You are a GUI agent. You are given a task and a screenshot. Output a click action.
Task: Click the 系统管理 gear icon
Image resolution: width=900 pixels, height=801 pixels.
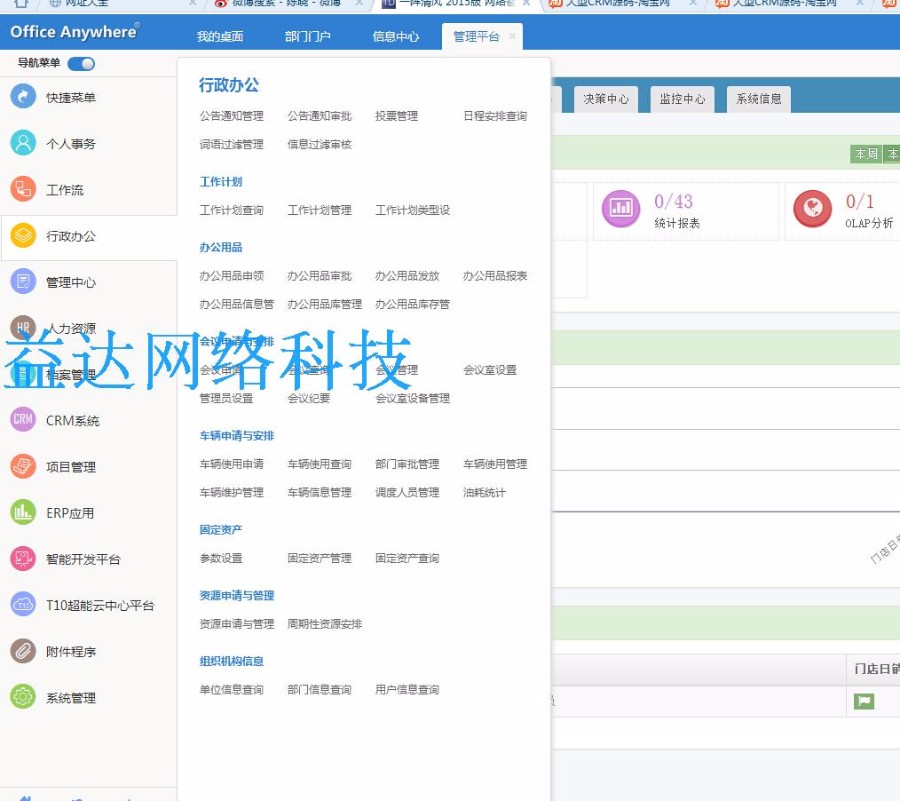23,697
